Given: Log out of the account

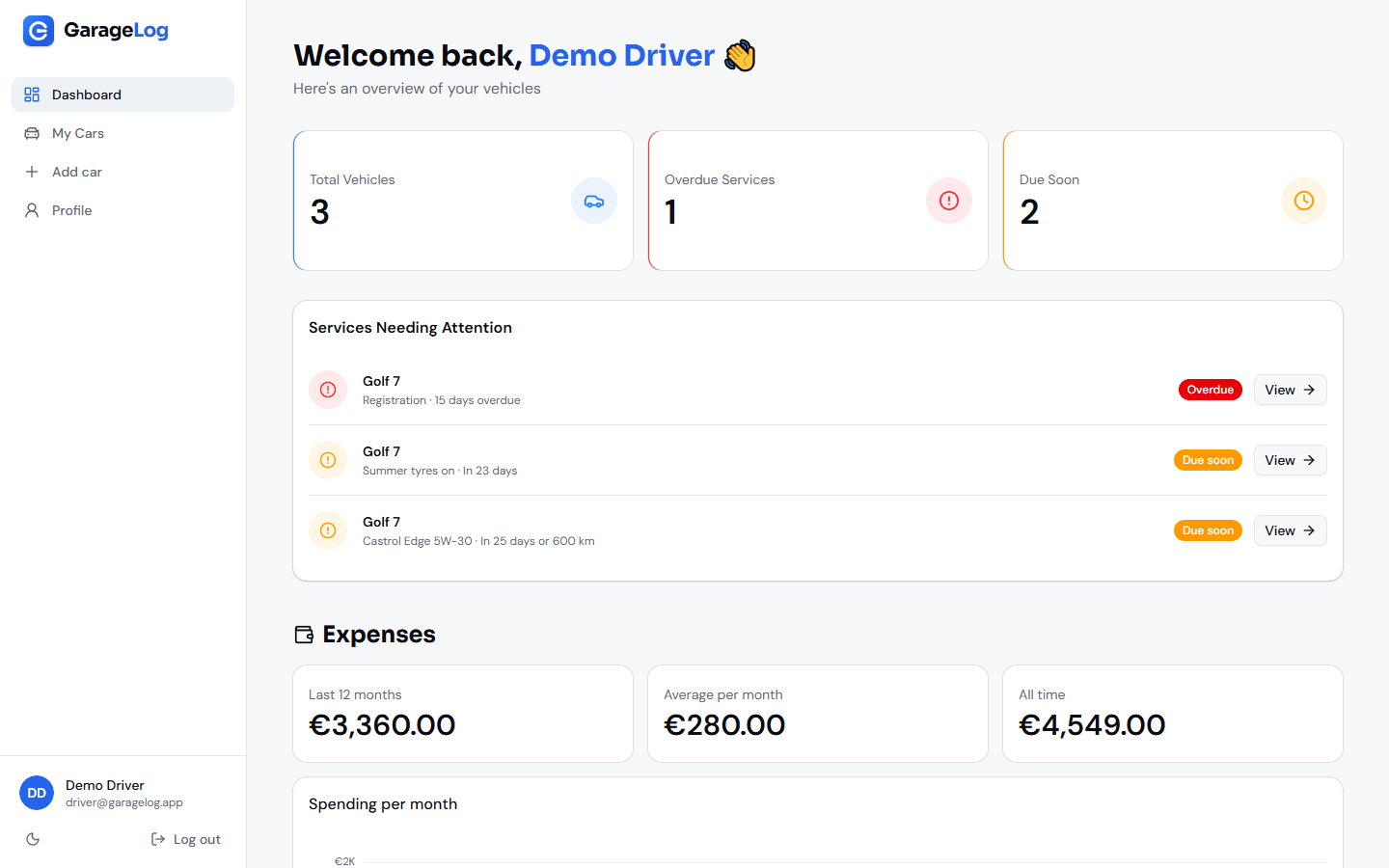Looking at the screenshot, I should (x=186, y=839).
